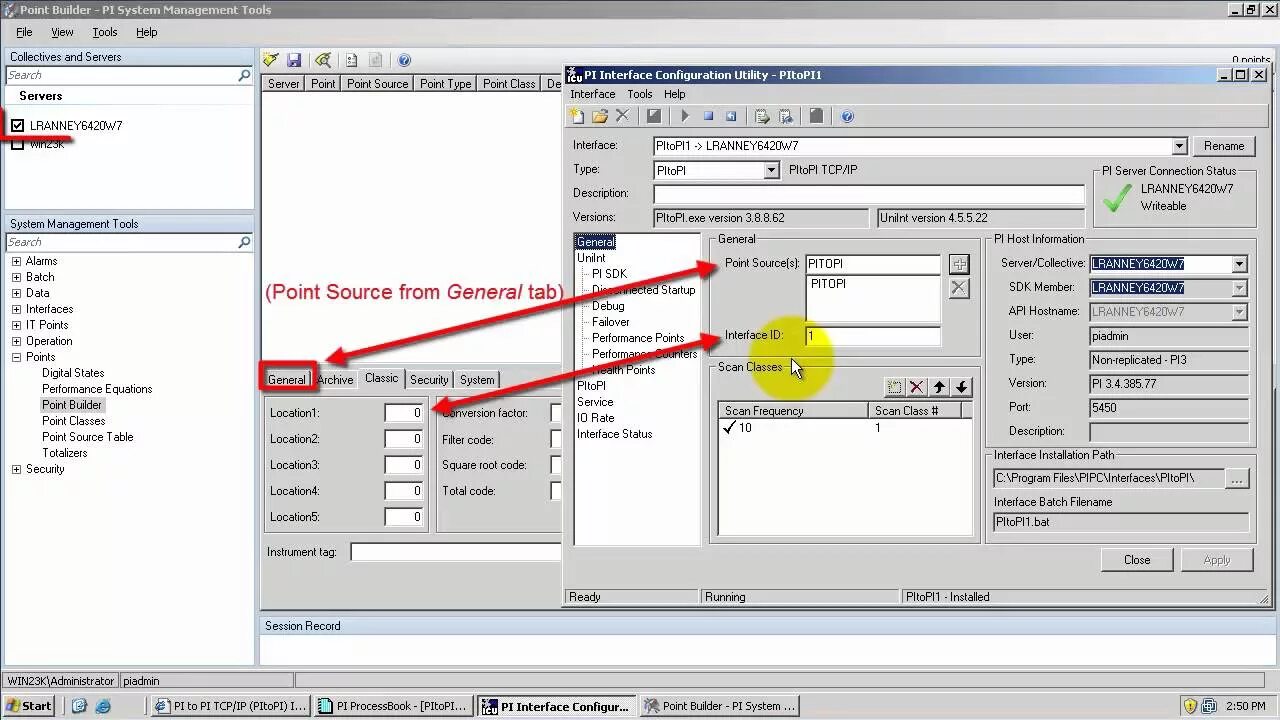
Task: Click New Interface icon in ICU toolbar
Action: [577, 116]
